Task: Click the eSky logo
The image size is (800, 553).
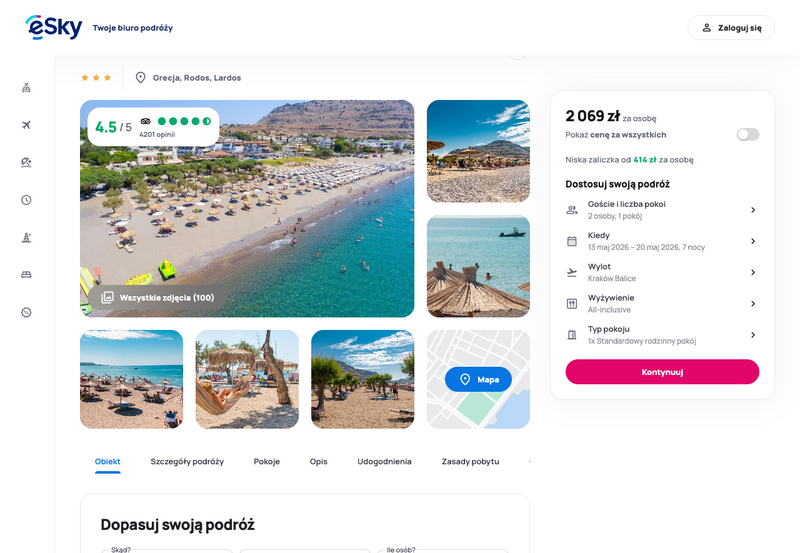Action: [54, 27]
